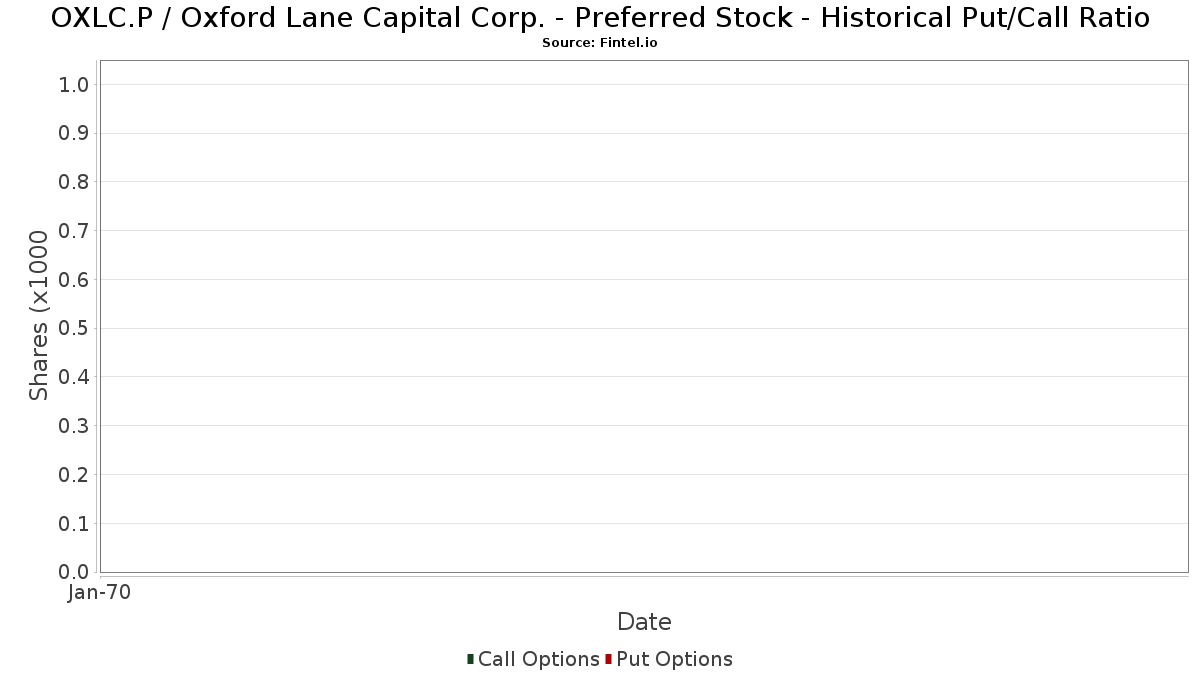
Task: Select the 0.1 y-axis tick label
Action: [x=75, y=523]
